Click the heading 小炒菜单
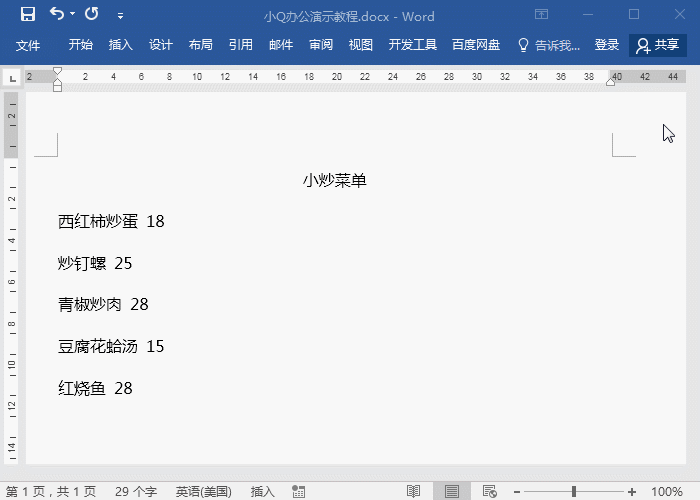Viewport: 700px width, 500px height. [335, 180]
